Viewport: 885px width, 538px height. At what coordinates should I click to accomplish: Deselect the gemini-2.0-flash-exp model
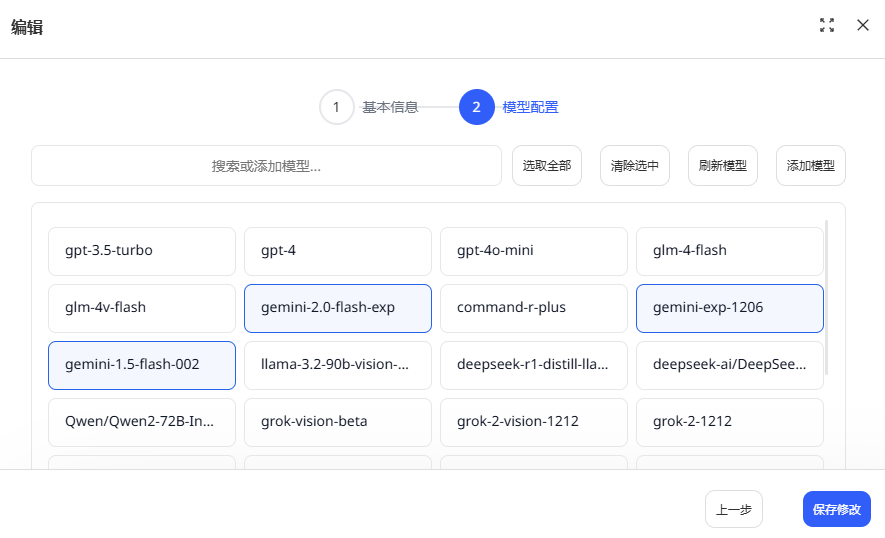click(338, 308)
